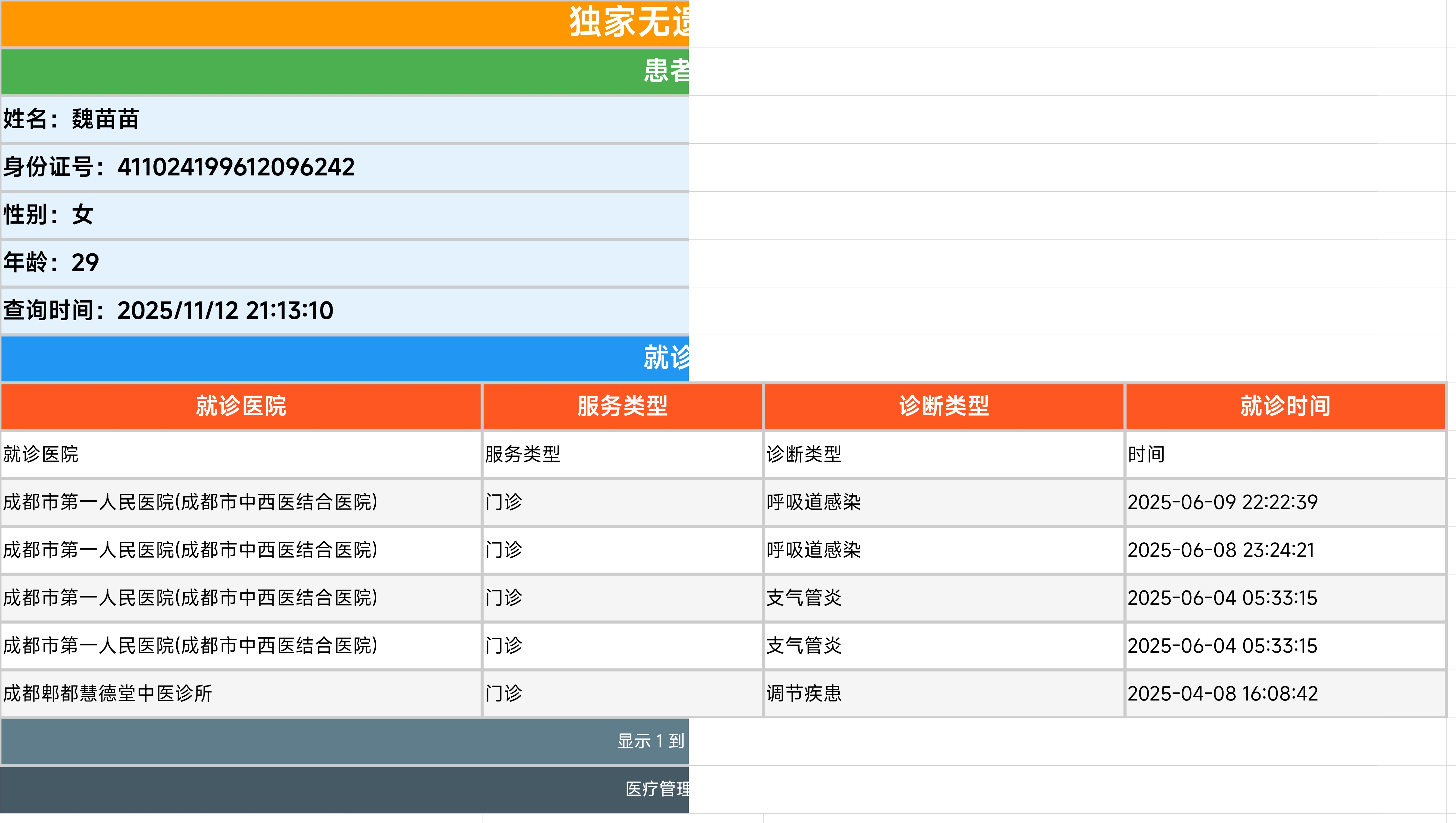This screenshot has height=823, width=1456.
Task: Click the 2025-04-08 16:08:42 time cell
Action: tap(1285, 693)
